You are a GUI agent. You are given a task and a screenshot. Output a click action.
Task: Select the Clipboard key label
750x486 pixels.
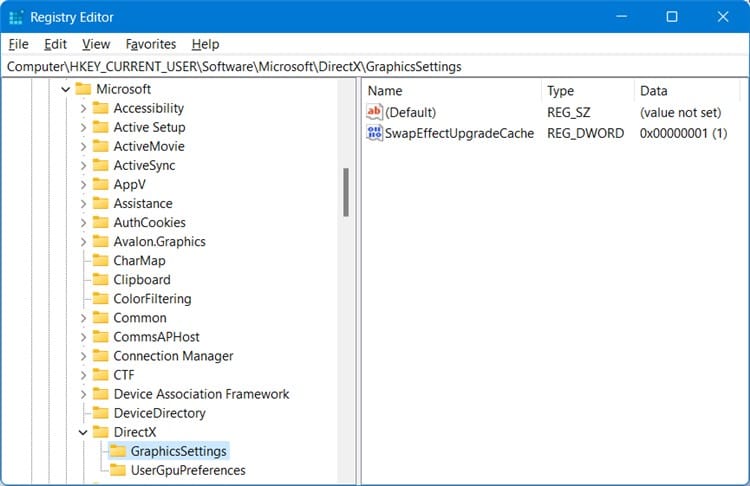[x=142, y=280]
